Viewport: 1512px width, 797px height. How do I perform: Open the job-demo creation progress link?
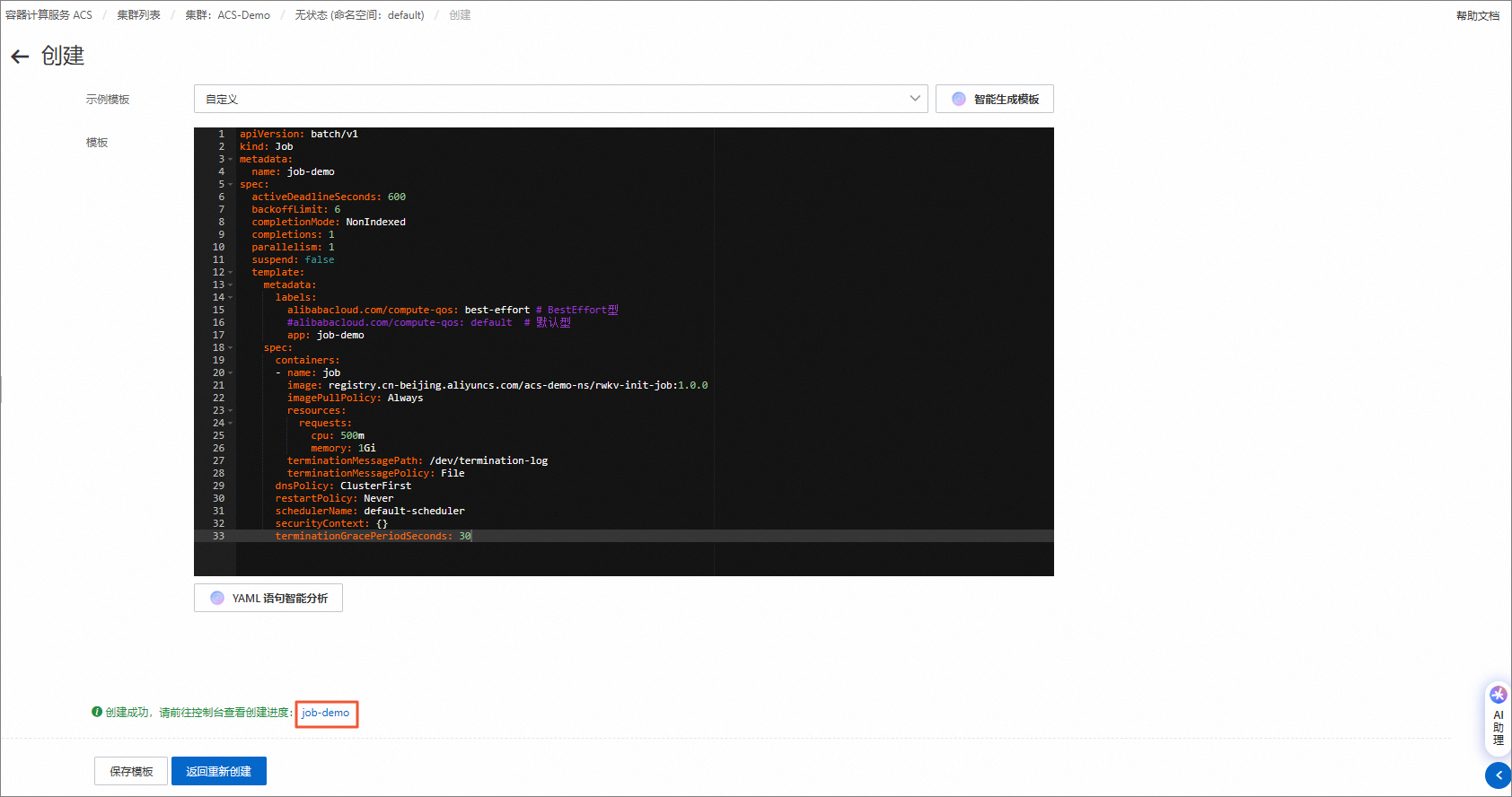coord(326,713)
